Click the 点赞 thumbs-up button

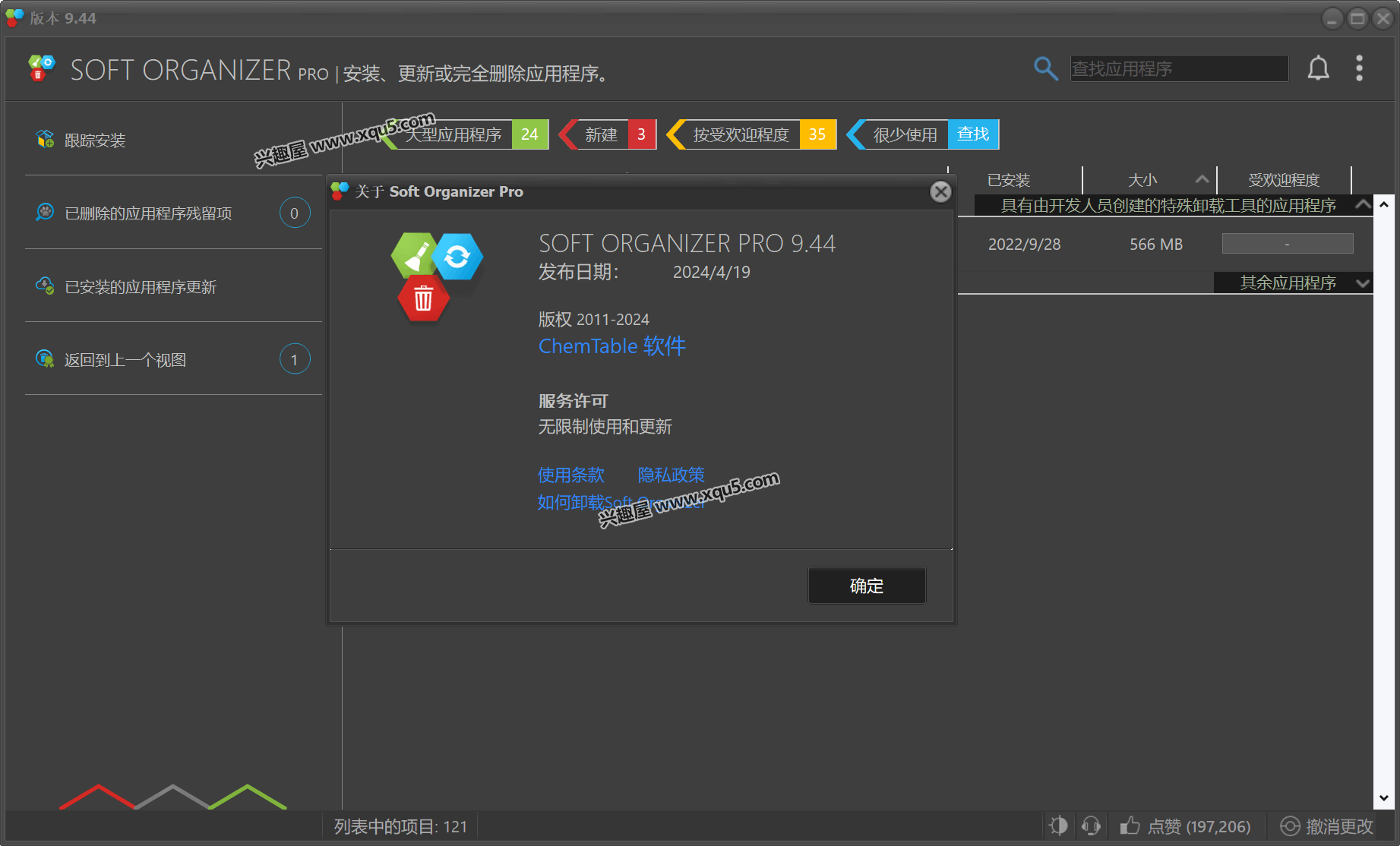pyautogui.click(x=1185, y=826)
